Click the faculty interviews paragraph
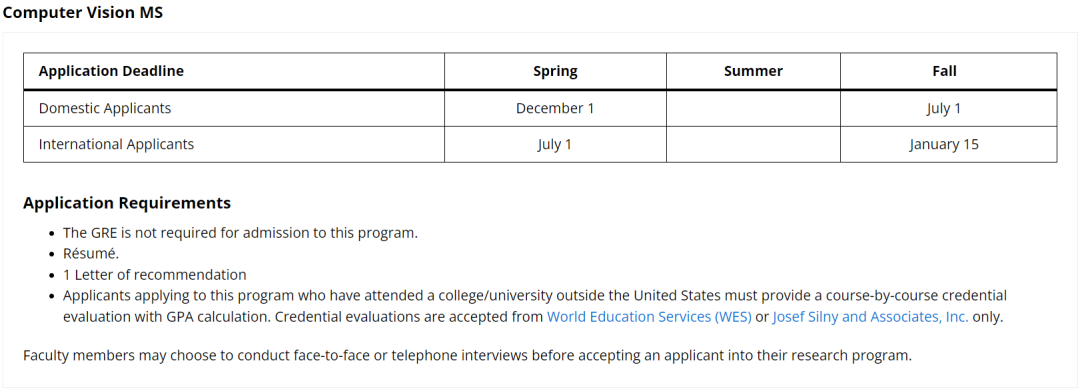Screen dimensions: 1080x391 point(467,356)
